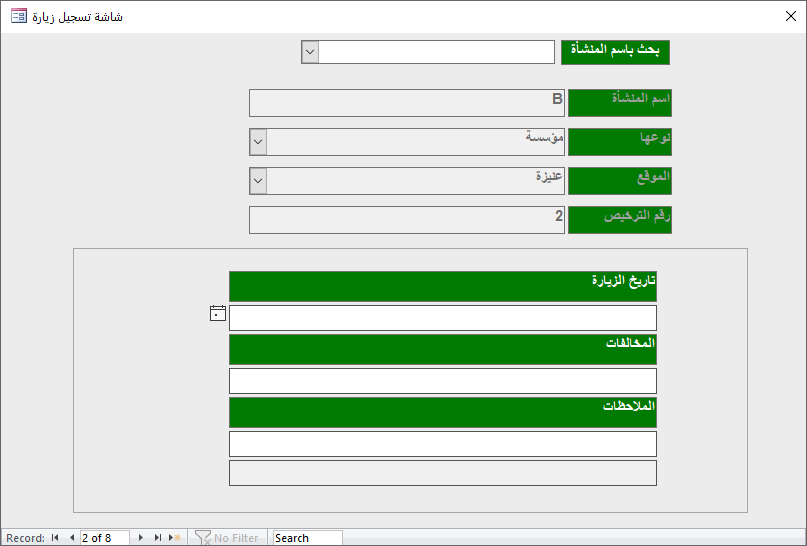Go to first record
Screen dimensions: 807x546
coord(55,538)
